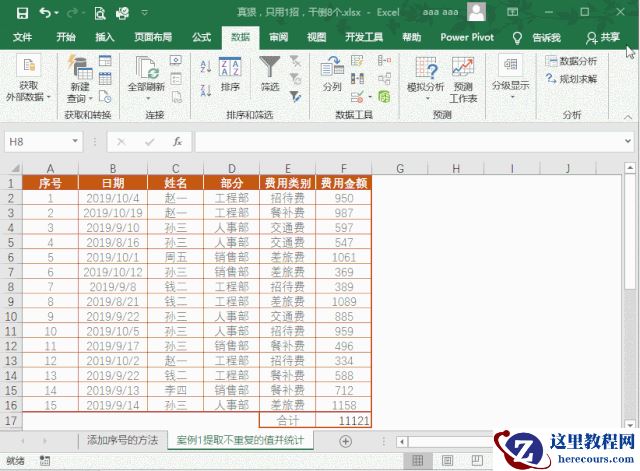Click 规划求解 (Solver) button
The image size is (640, 471).
(x=571, y=78)
